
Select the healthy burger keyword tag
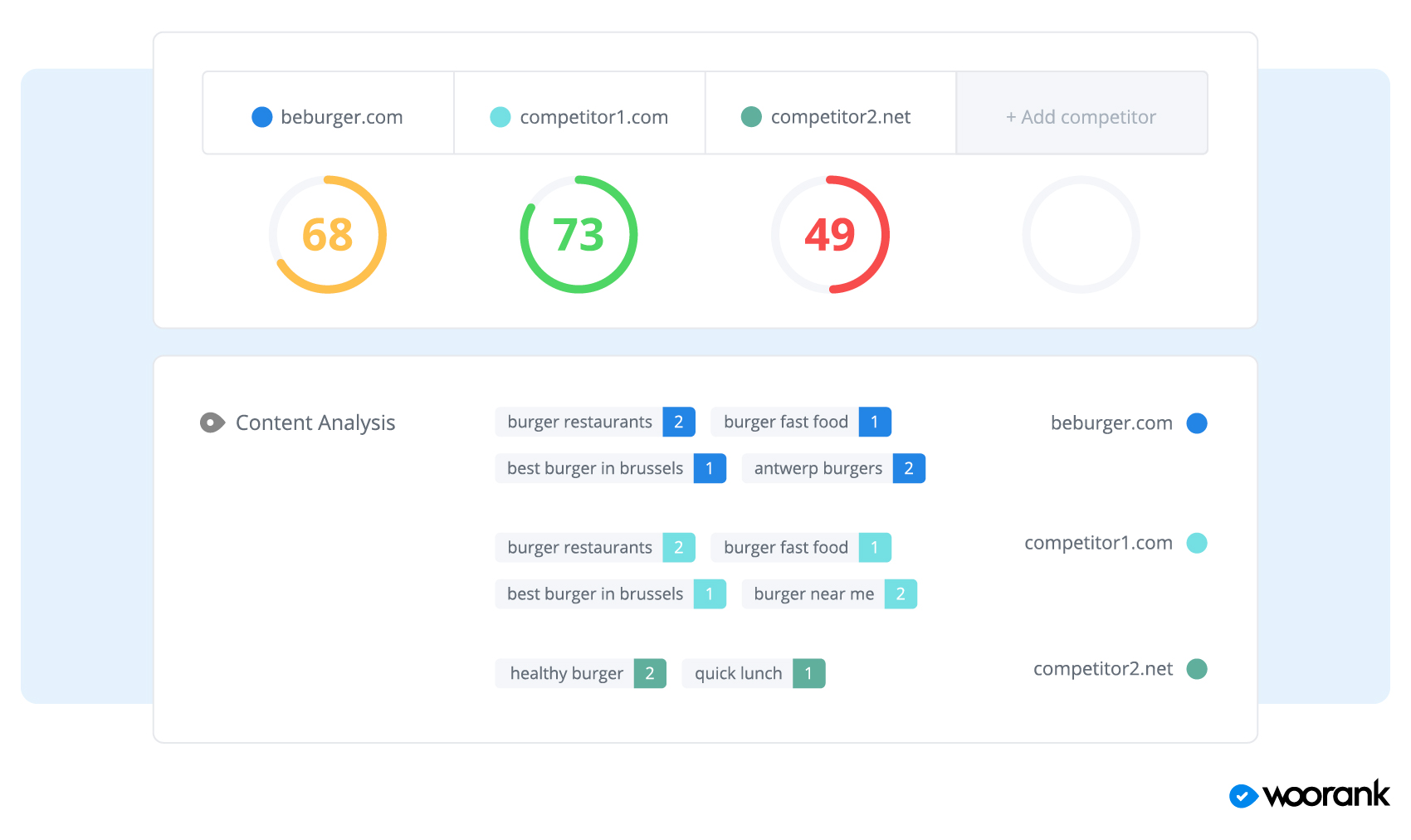pos(580,673)
